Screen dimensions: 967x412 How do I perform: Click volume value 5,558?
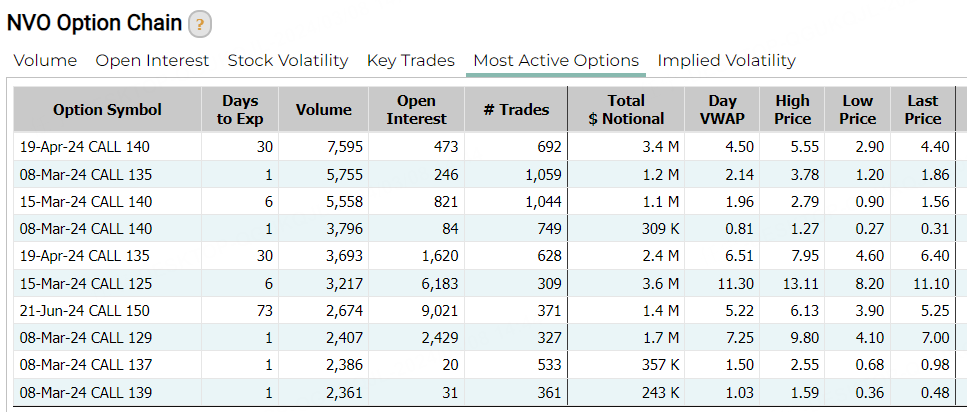[345, 202]
